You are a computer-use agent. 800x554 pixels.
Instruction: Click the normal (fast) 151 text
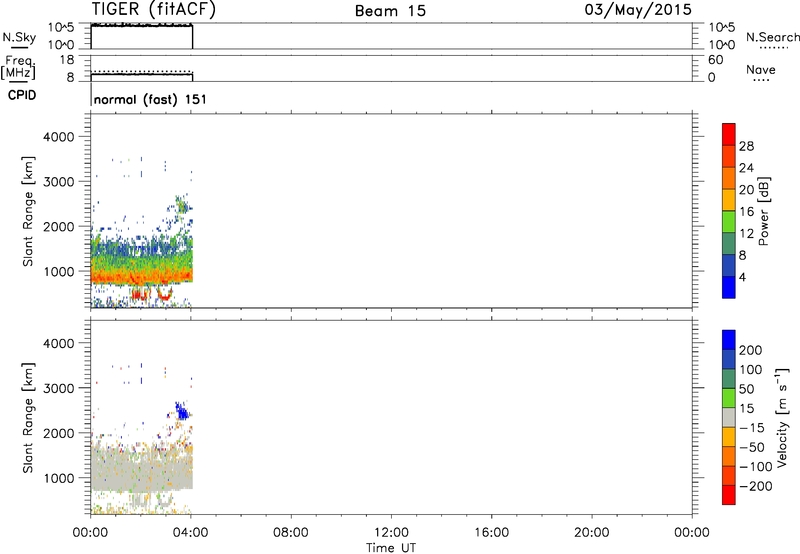[x=151, y=99]
